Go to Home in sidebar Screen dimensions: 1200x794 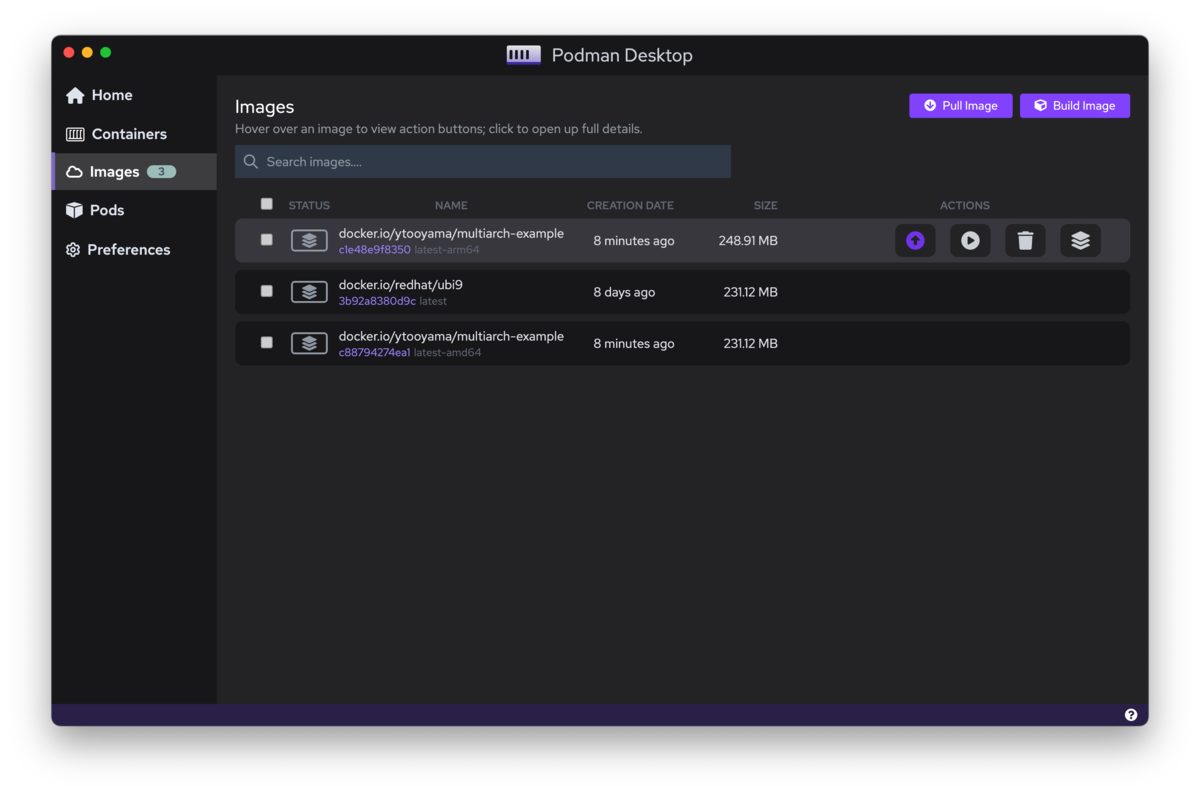(134, 95)
